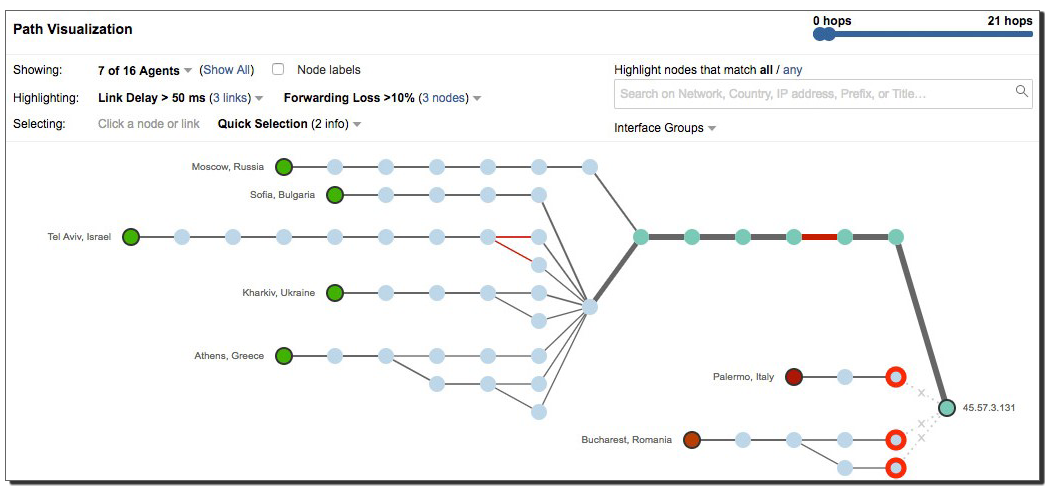Screen dimensions: 1045x491
Task: Open the Forwarding Loss >10% dropdown
Action: click(x=382, y=98)
